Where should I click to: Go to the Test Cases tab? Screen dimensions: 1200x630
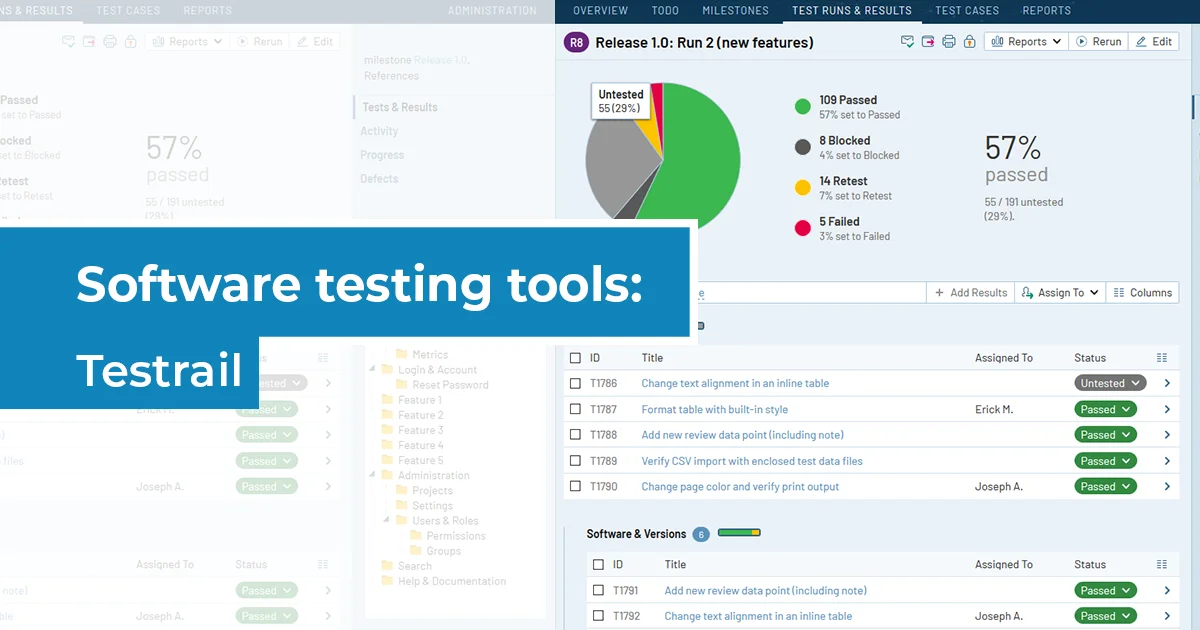click(966, 11)
